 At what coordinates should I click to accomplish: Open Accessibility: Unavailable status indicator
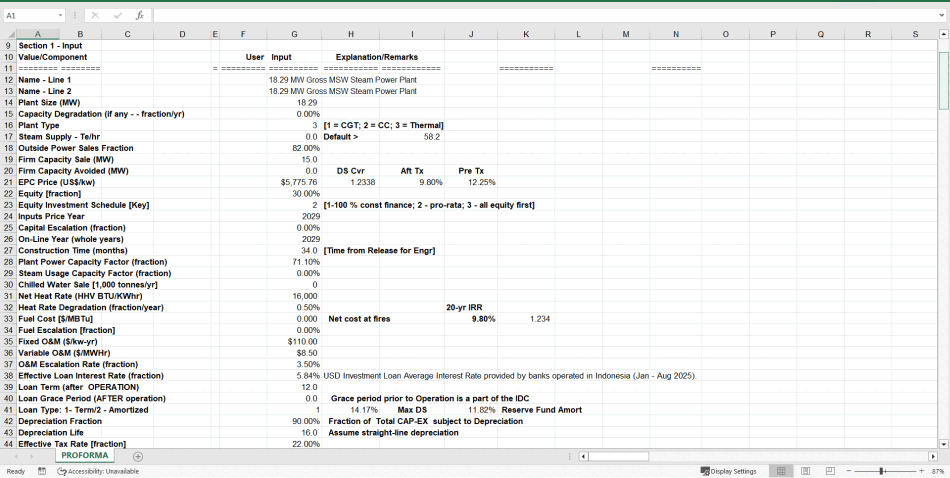pyautogui.click(x=98, y=471)
